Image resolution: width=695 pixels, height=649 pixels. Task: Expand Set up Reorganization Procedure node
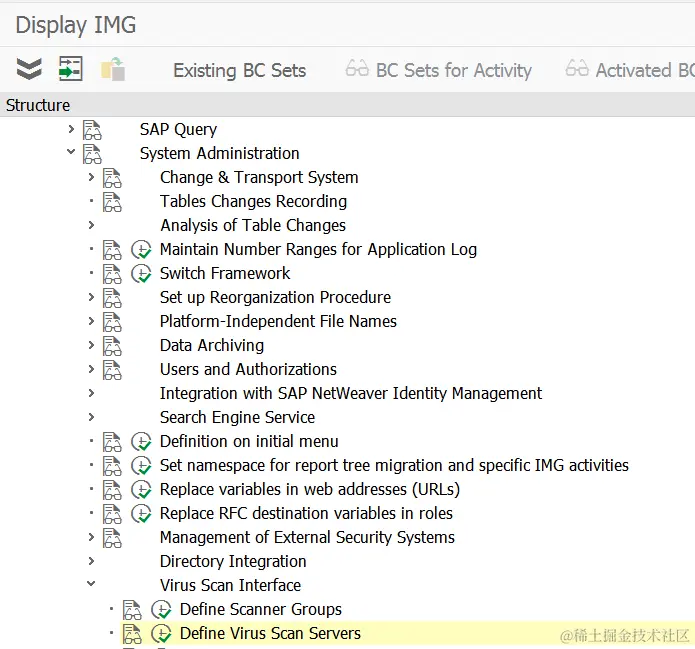[91, 297]
